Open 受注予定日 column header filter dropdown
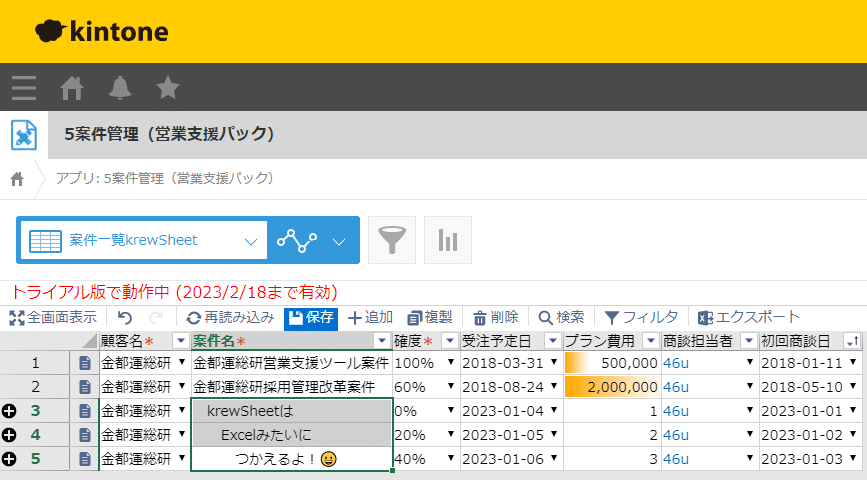 point(552,341)
